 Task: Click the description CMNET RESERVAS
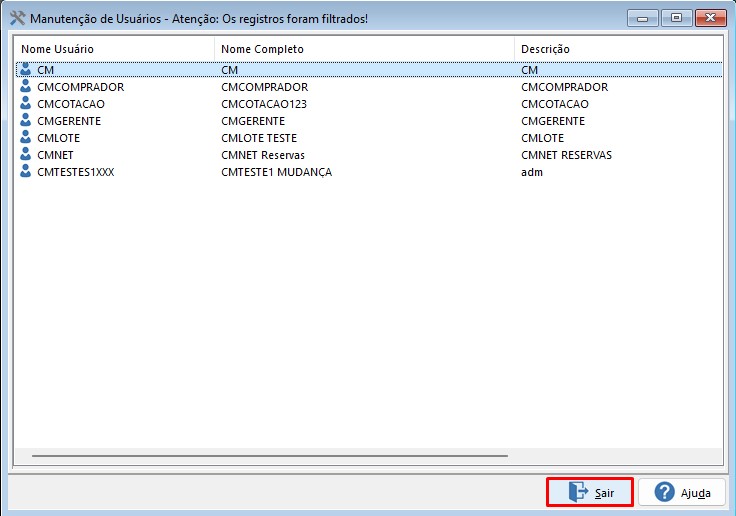[567, 154]
